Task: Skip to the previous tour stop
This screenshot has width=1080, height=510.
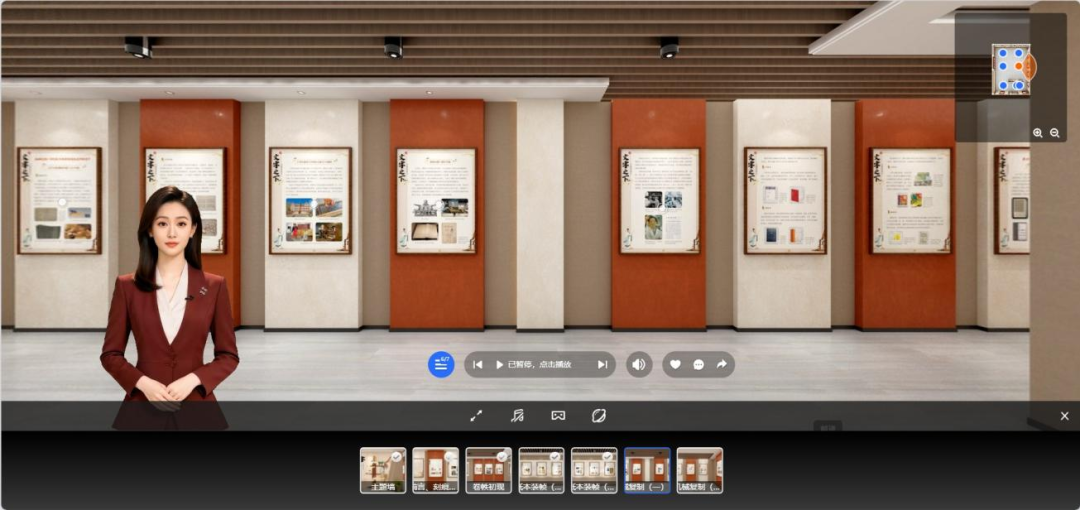Action: (477, 365)
